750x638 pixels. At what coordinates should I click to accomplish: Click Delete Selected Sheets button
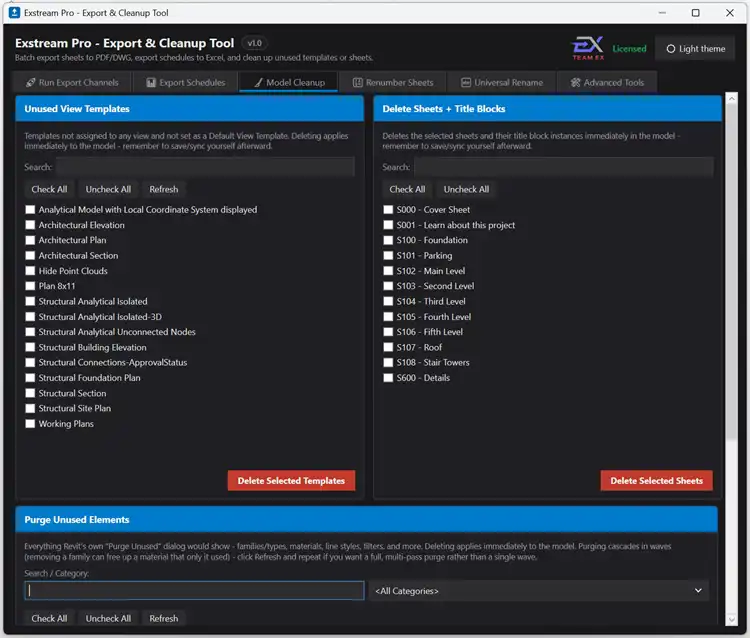pyautogui.click(x=656, y=481)
